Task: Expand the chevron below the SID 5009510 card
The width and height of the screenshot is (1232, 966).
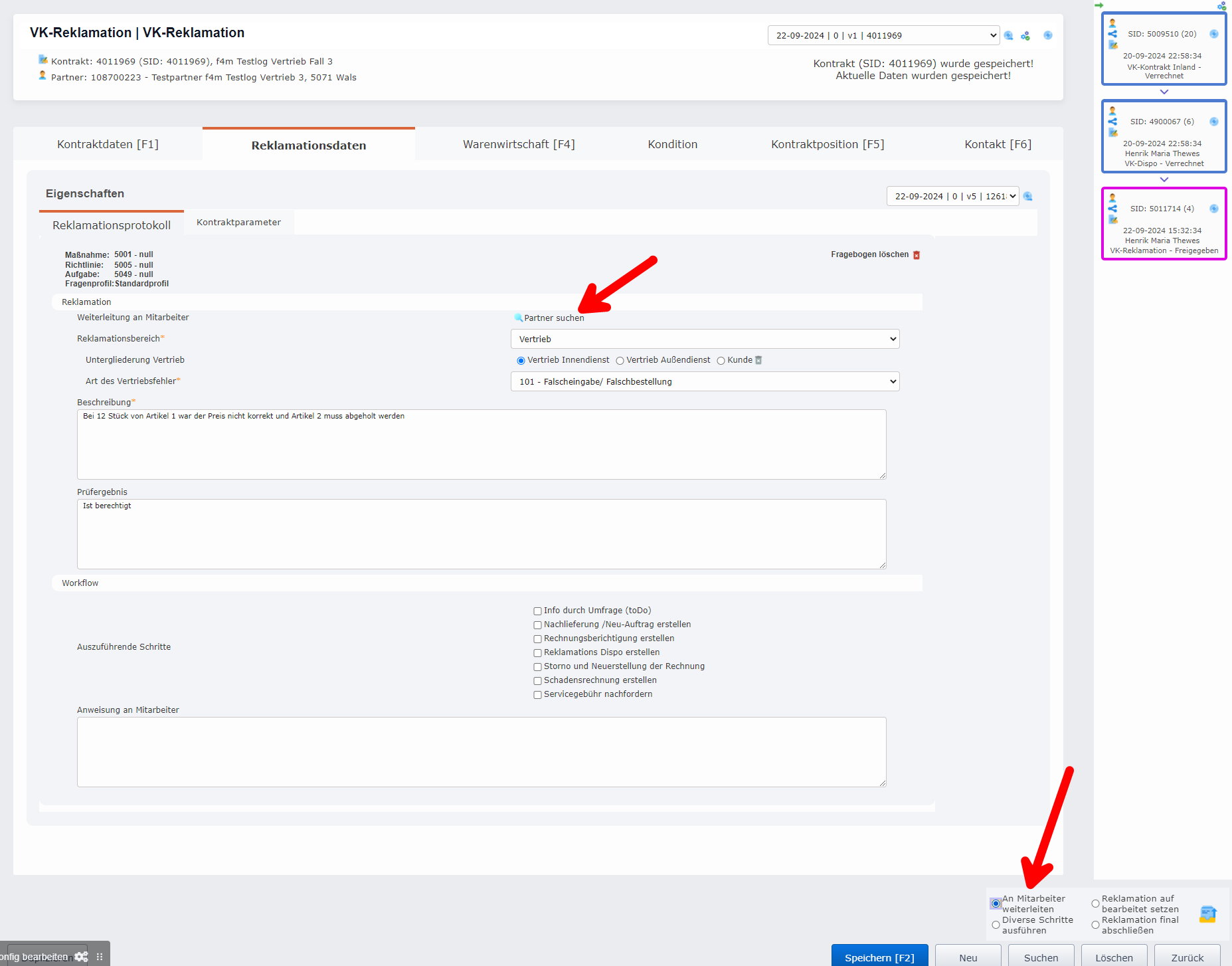Action: (1164, 92)
